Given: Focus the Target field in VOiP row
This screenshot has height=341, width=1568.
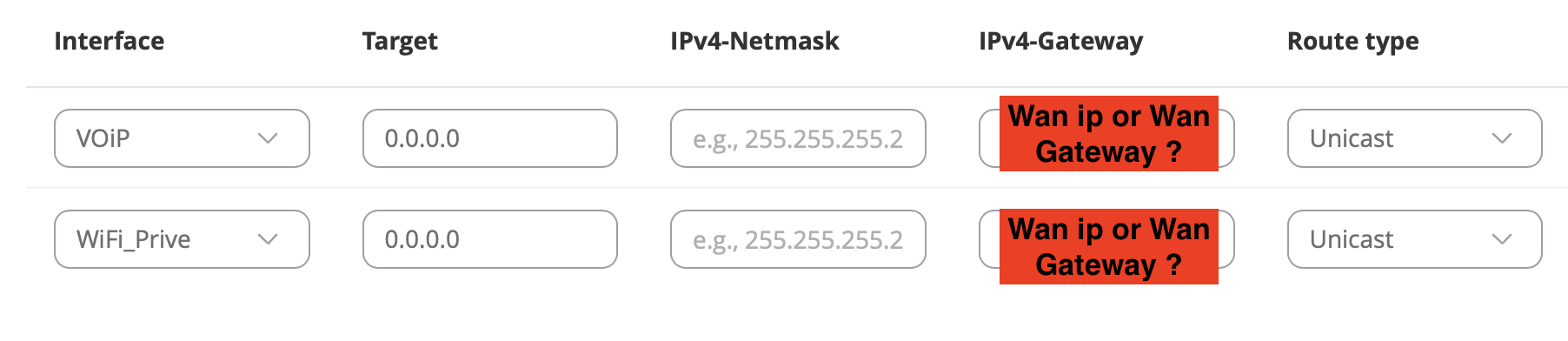Looking at the screenshot, I should point(490,138).
